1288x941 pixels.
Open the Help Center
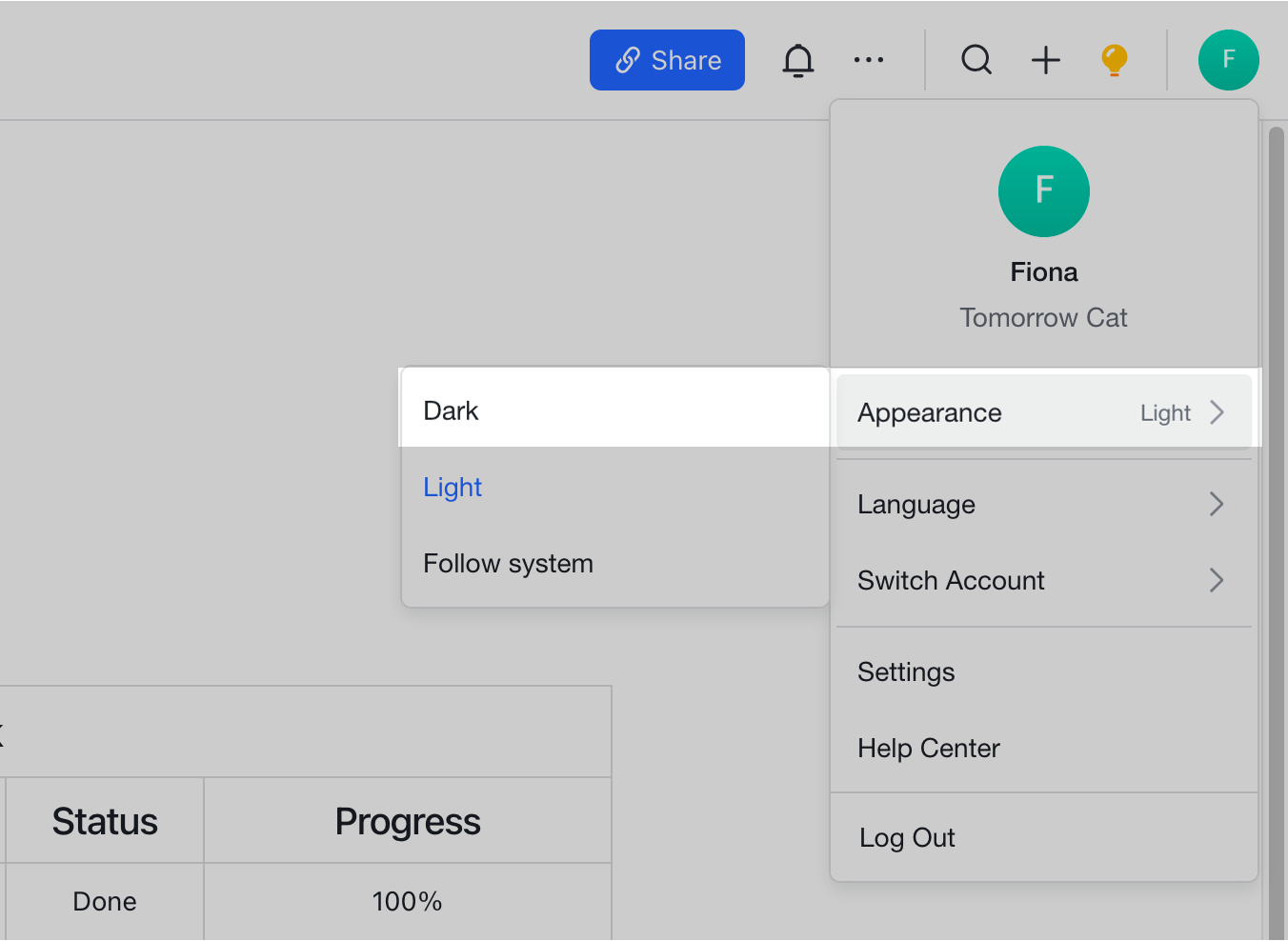coord(929,748)
